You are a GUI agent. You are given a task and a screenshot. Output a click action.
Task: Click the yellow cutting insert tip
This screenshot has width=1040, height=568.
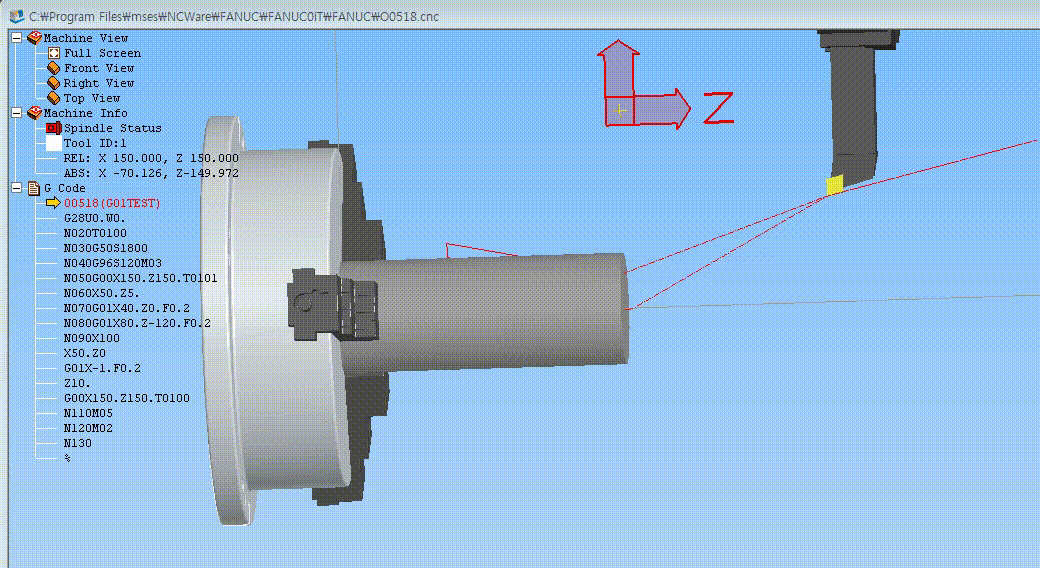tap(834, 184)
